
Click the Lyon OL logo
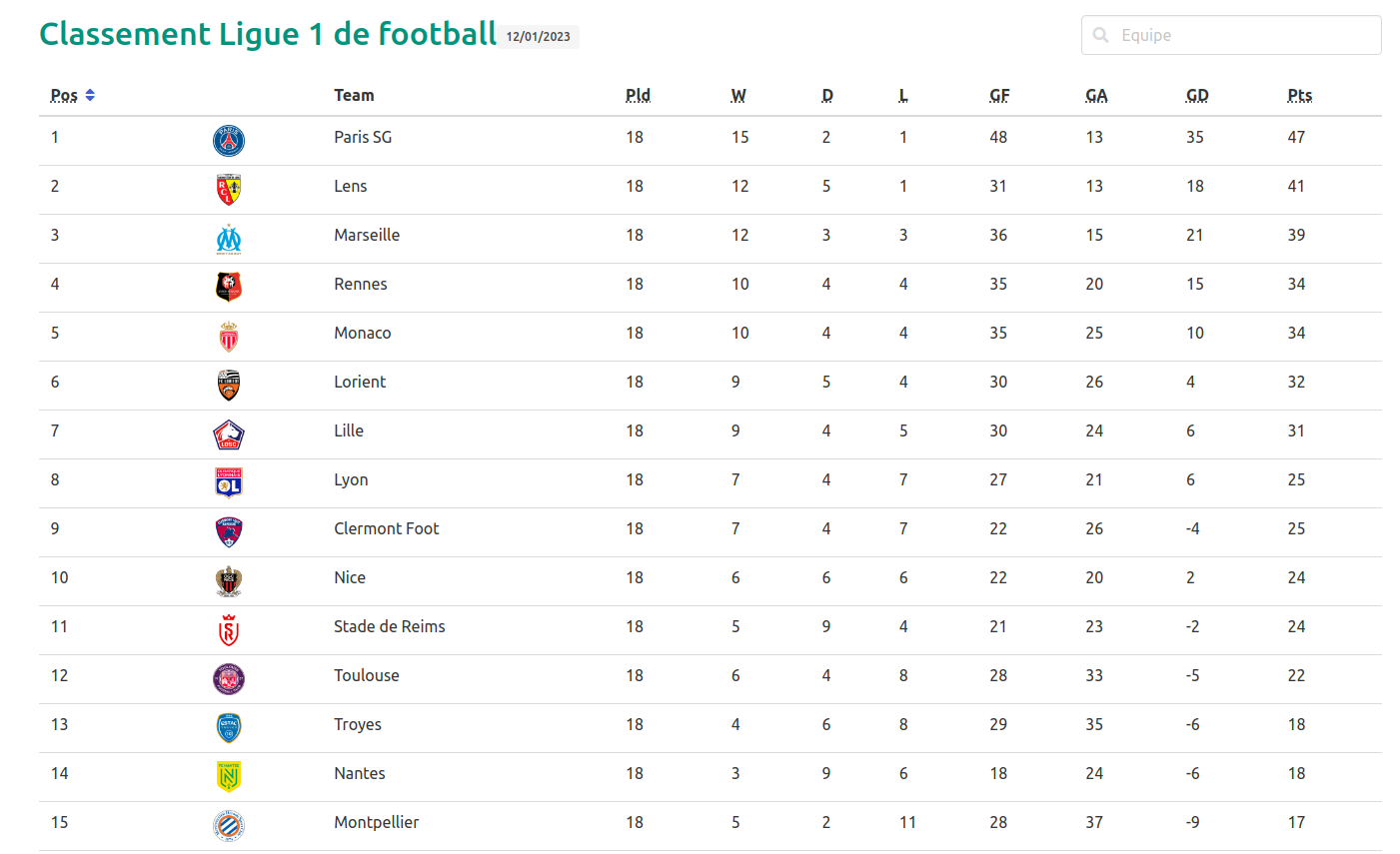click(x=229, y=483)
